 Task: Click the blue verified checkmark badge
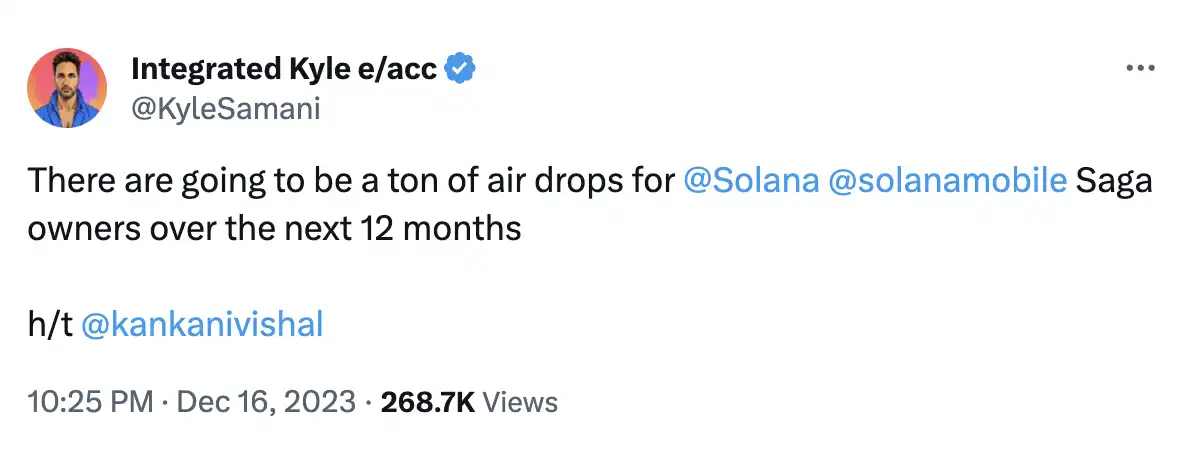[460, 70]
